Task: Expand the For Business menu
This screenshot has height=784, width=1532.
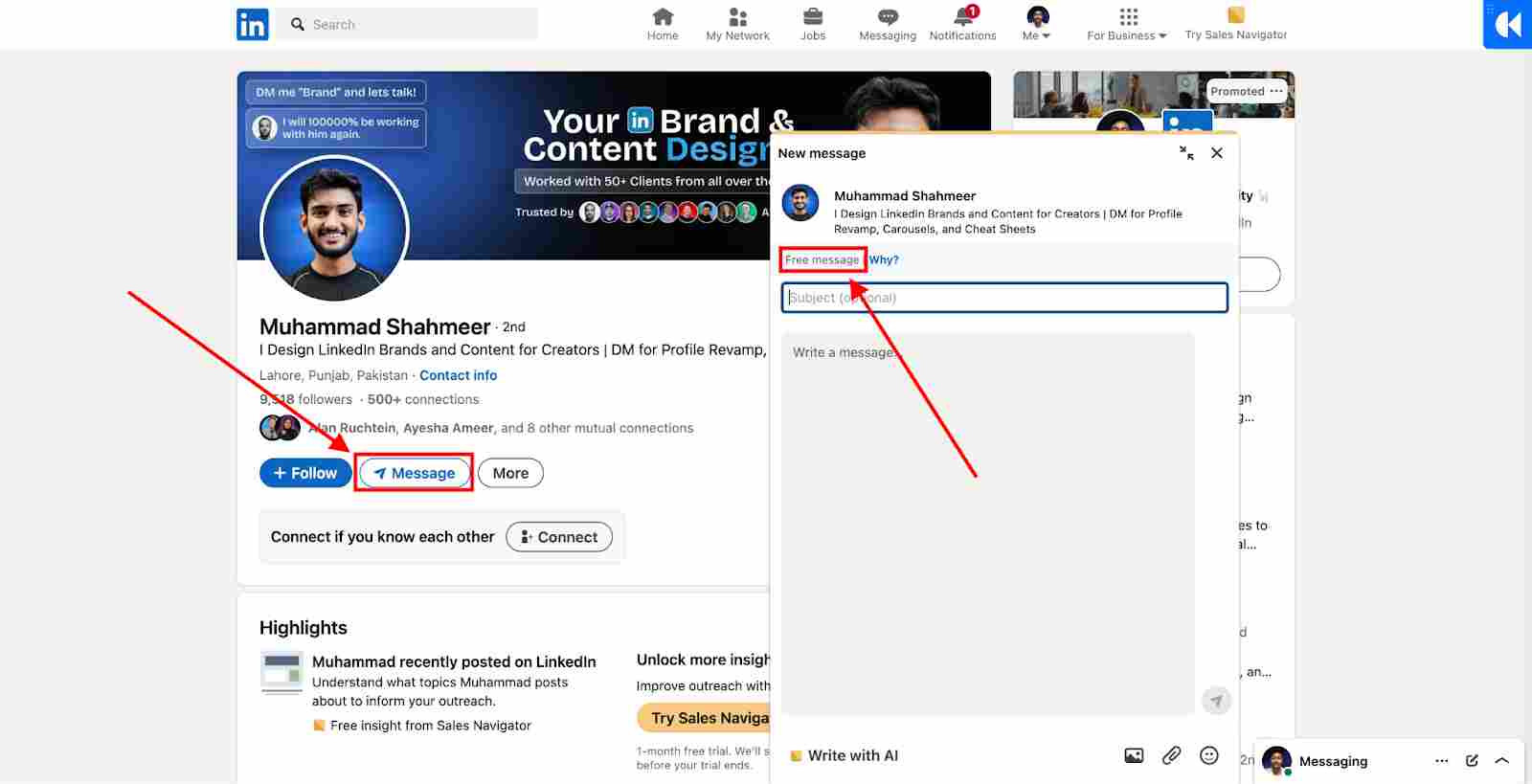Action: (1127, 24)
